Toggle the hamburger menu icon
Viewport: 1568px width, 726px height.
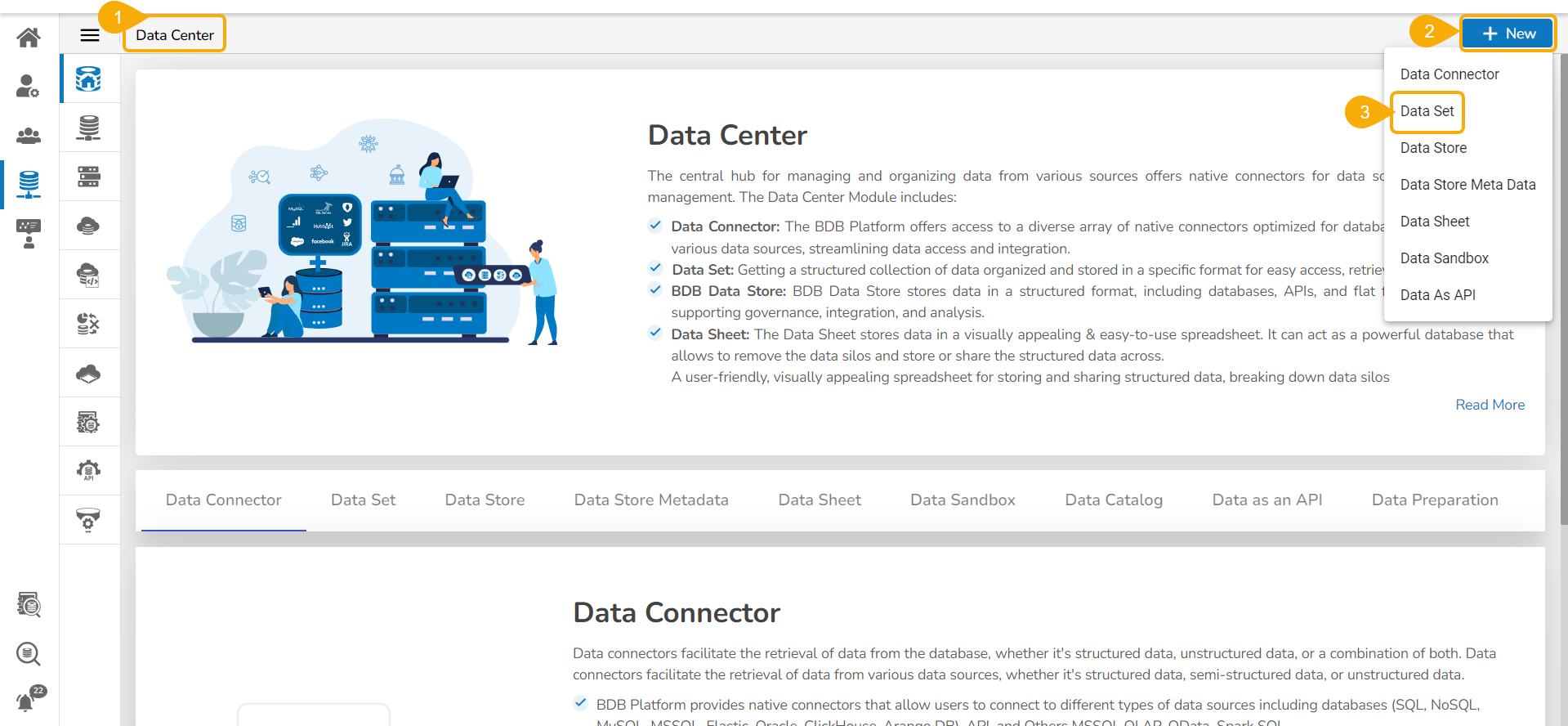click(x=90, y=35)
